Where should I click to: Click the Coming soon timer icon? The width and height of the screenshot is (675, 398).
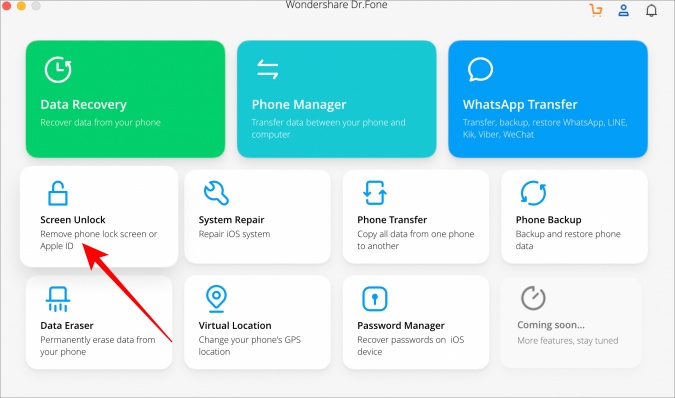tap(533, 298)
